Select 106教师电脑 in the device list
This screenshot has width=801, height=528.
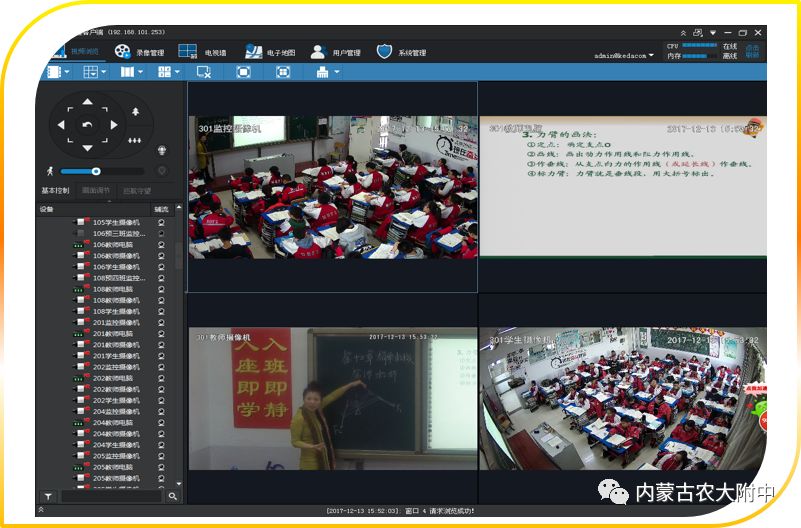[x=112, y=244]
